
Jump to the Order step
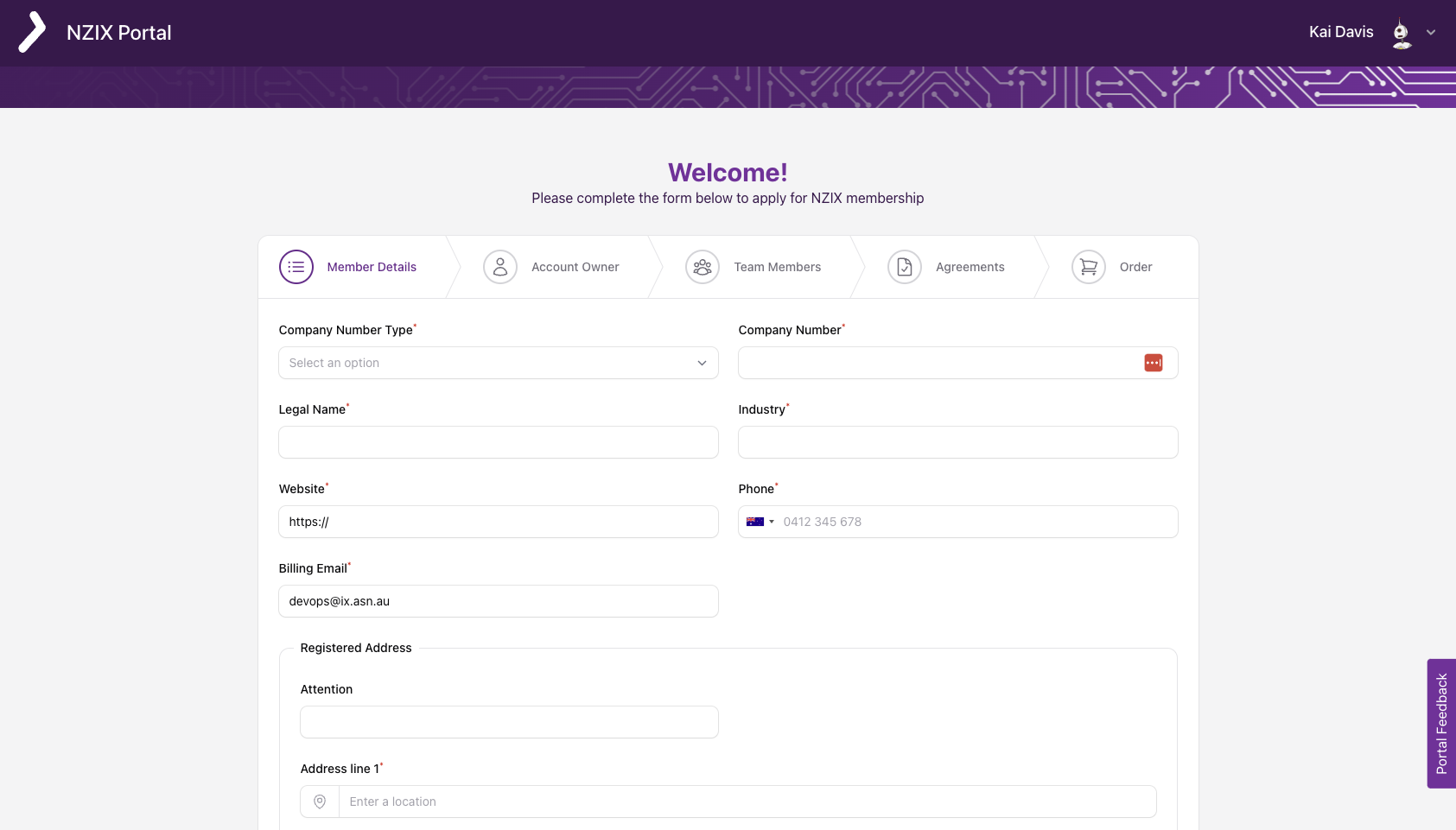(1136, 267)
